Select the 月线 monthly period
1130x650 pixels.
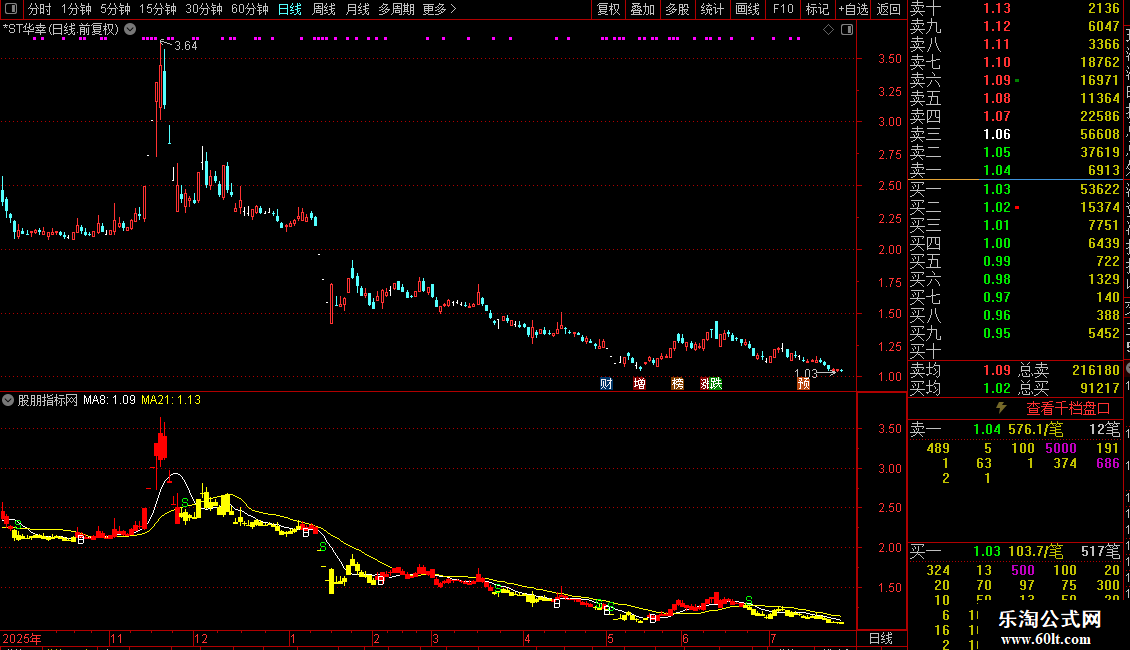pyautogui.click(x=357, y=9)
